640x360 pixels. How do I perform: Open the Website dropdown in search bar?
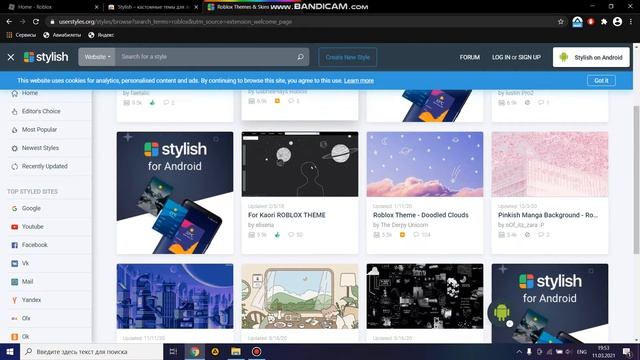(x=97, y=57)
